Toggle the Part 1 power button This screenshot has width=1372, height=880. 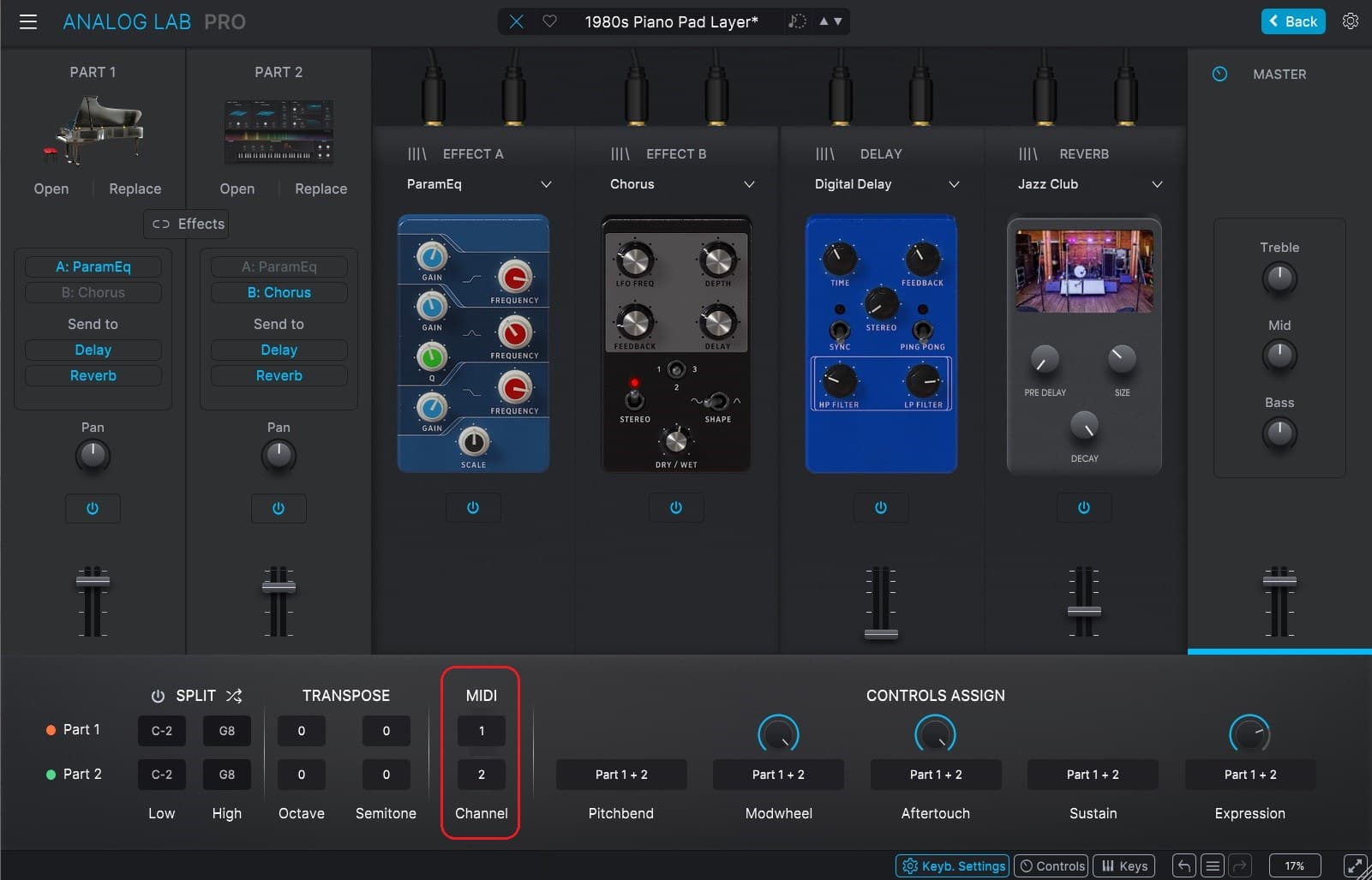tap(93, 508)
